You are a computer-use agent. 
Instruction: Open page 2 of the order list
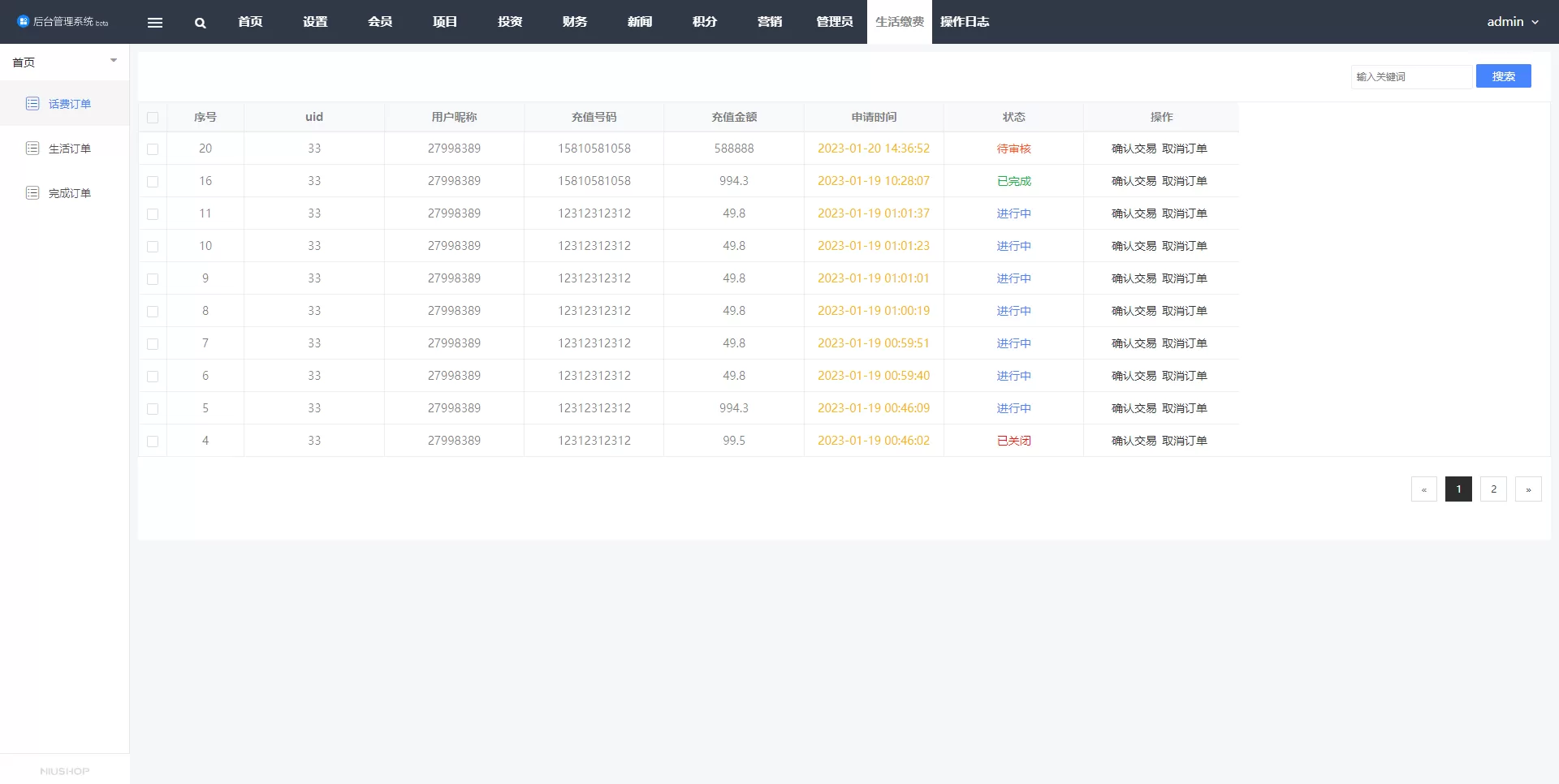point(1493,489)
